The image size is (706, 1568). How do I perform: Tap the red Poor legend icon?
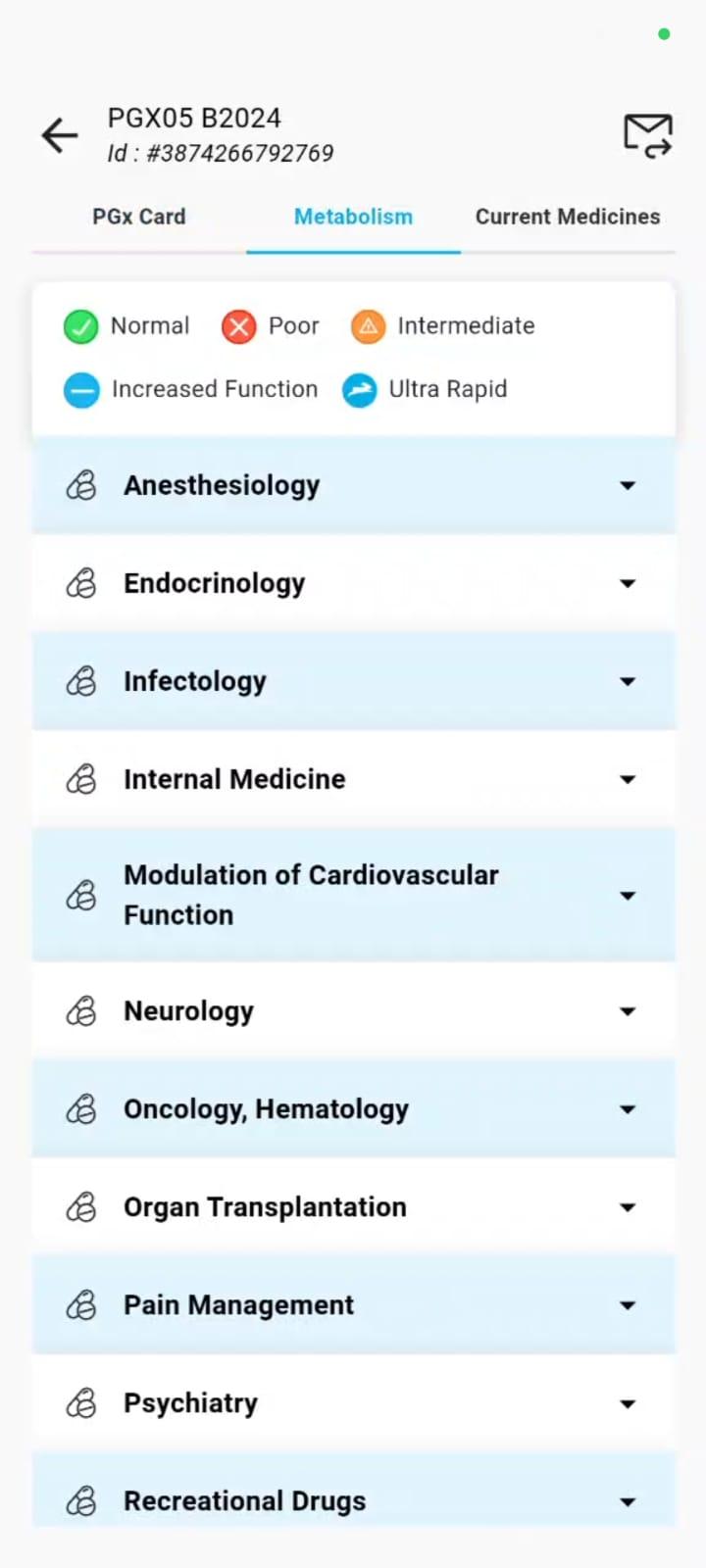click(238, 326)
